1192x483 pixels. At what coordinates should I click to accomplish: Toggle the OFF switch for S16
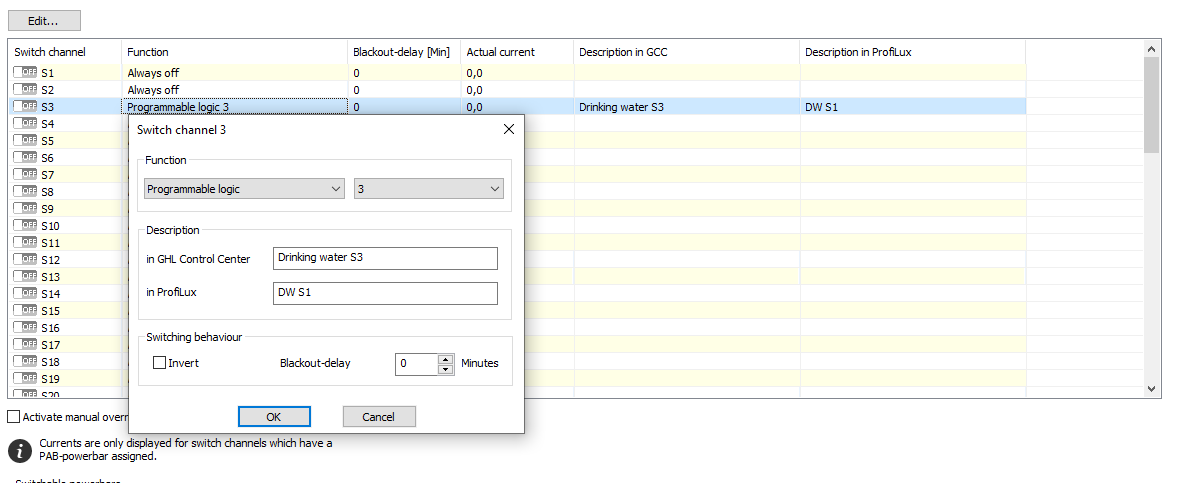coord(25,327)
